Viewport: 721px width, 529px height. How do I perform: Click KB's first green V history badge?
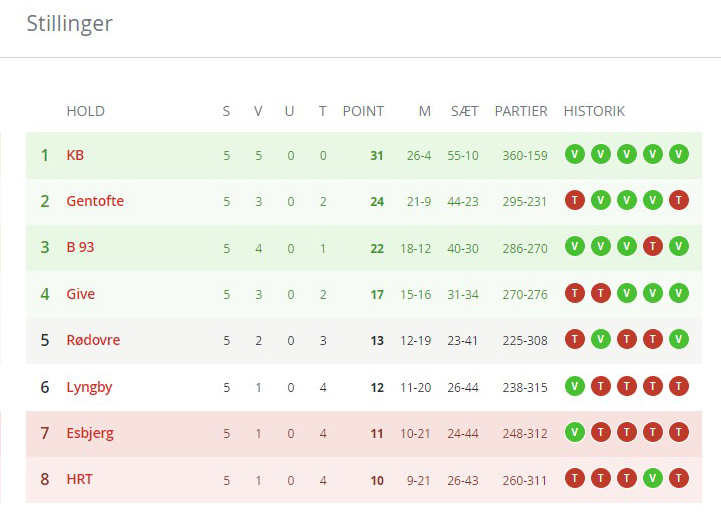point(575,154)
